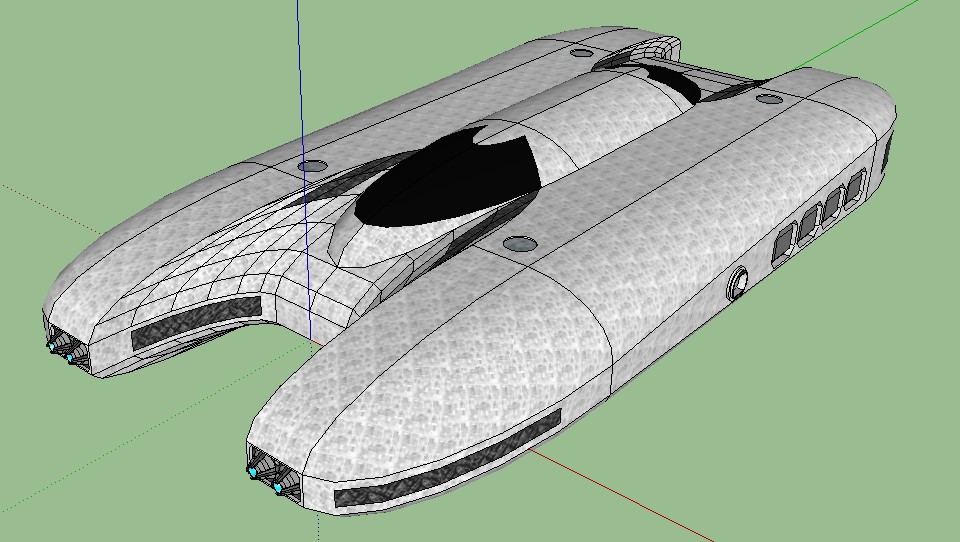
Task: Select circular hatch atop the right hull middle
Action: pos(519,243)
